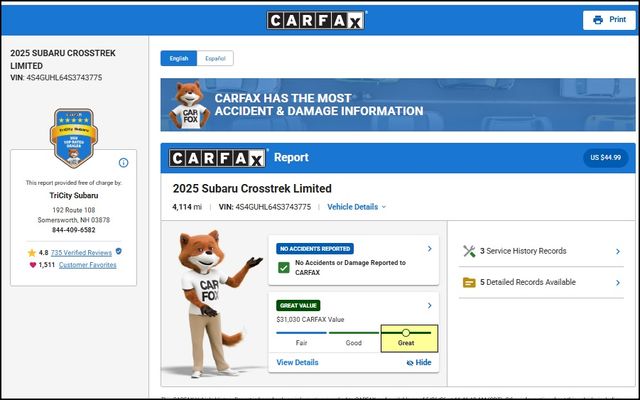640x400 pixels.
Task: Click the GREAT VALUE badge
Action: (298, 305)
